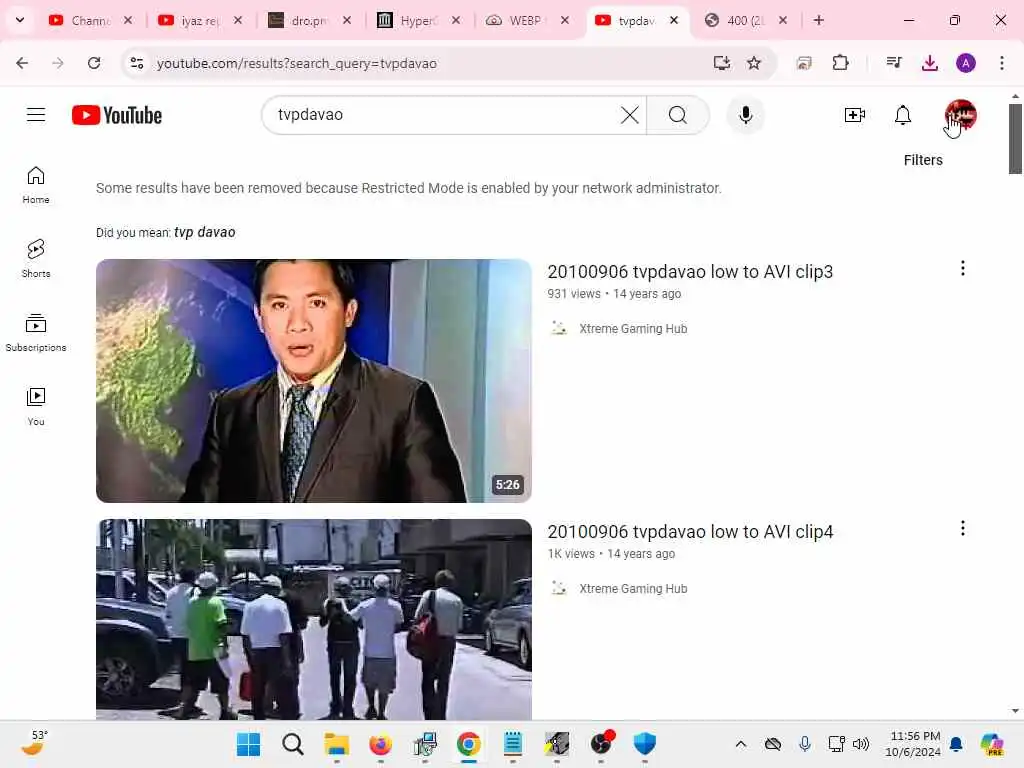Open the Windows Start button

[x=248, y=744]
